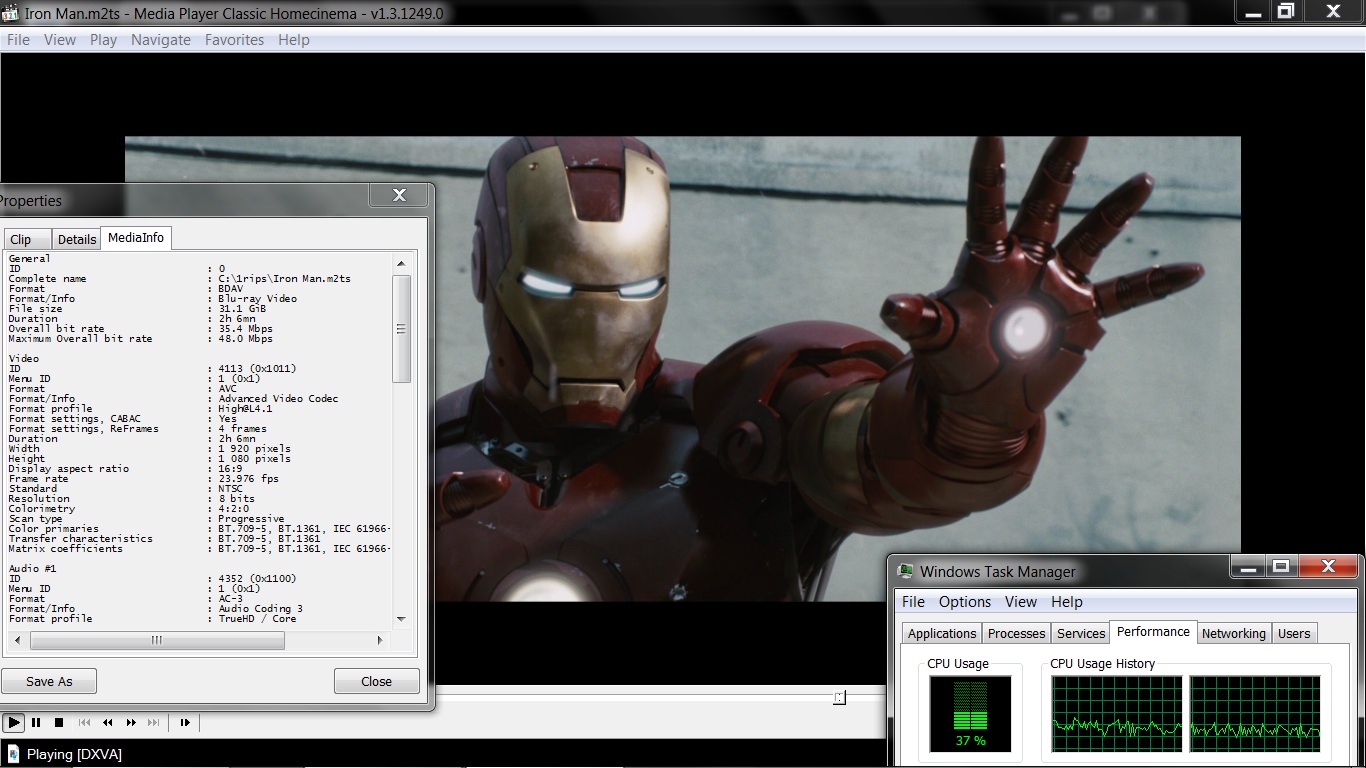Open the Navigate menu
The image size is (1366, 768).
point(160,40)
